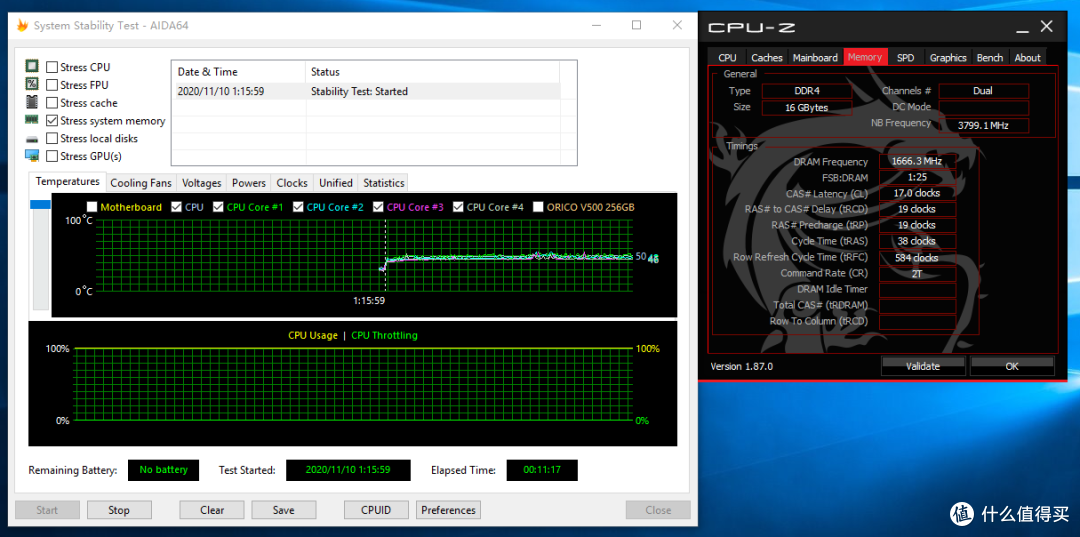This screenshot has height=537, width=1080.
Task: Click the Date & Time column header
Action: click(238, 72)
